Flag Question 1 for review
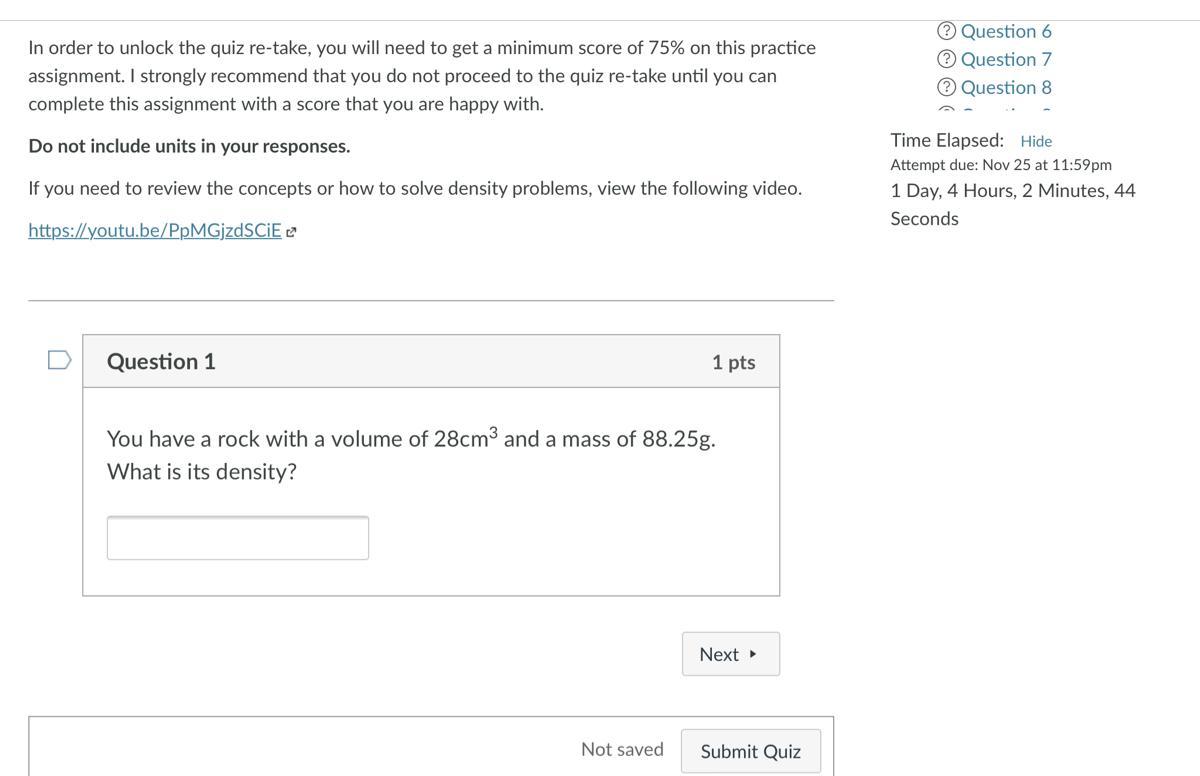This screenshot has height=776, width=1200. (59, 359)
